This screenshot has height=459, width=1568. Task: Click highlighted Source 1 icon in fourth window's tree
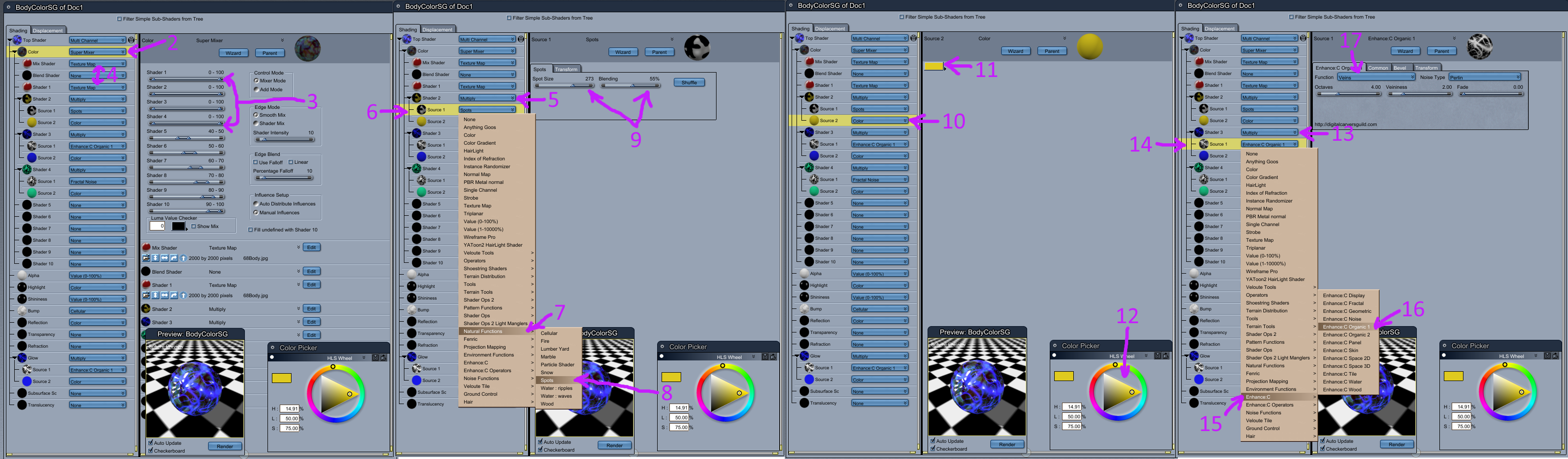coord(1203,144)
